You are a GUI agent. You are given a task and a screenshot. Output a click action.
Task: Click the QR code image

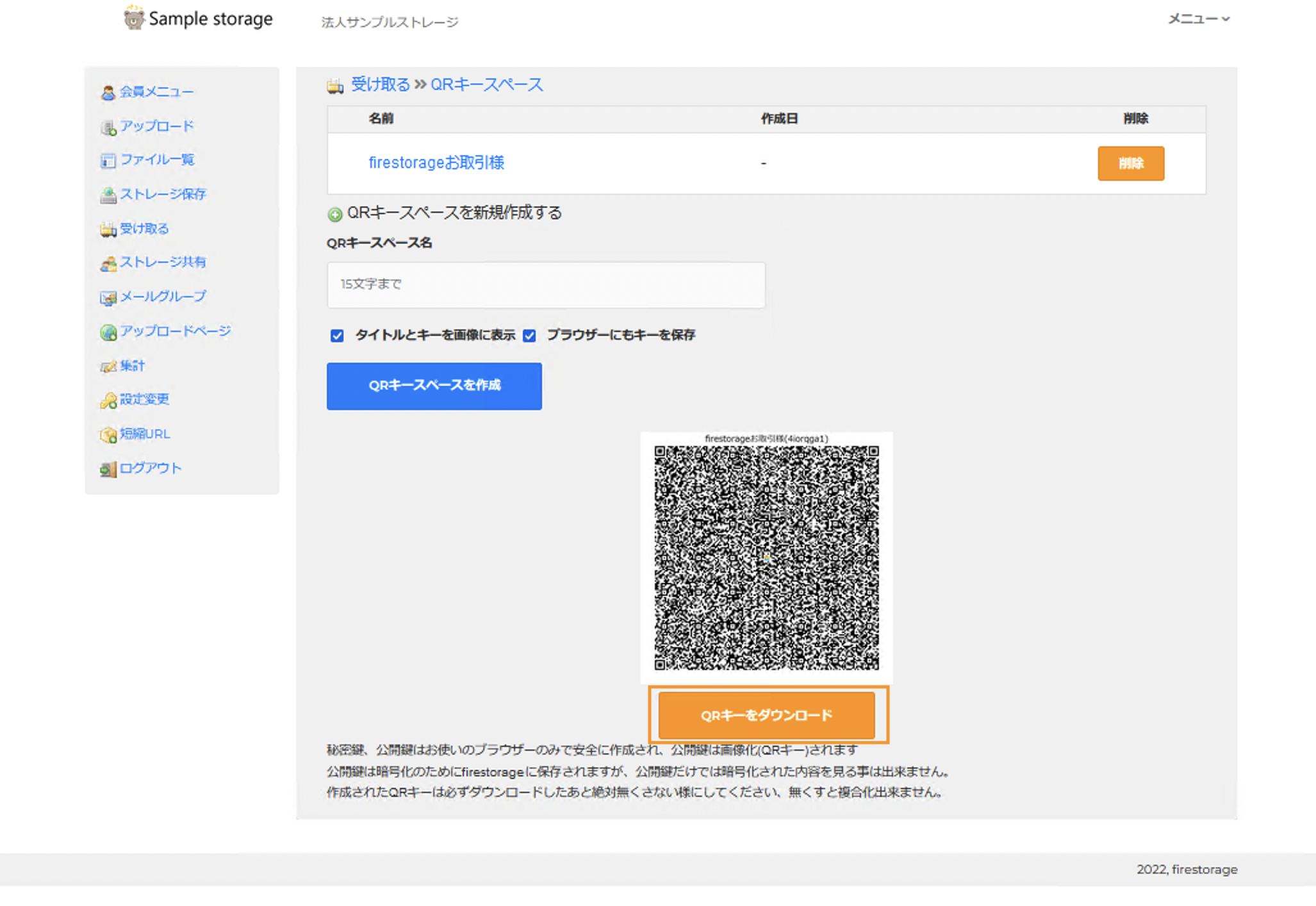766,557
